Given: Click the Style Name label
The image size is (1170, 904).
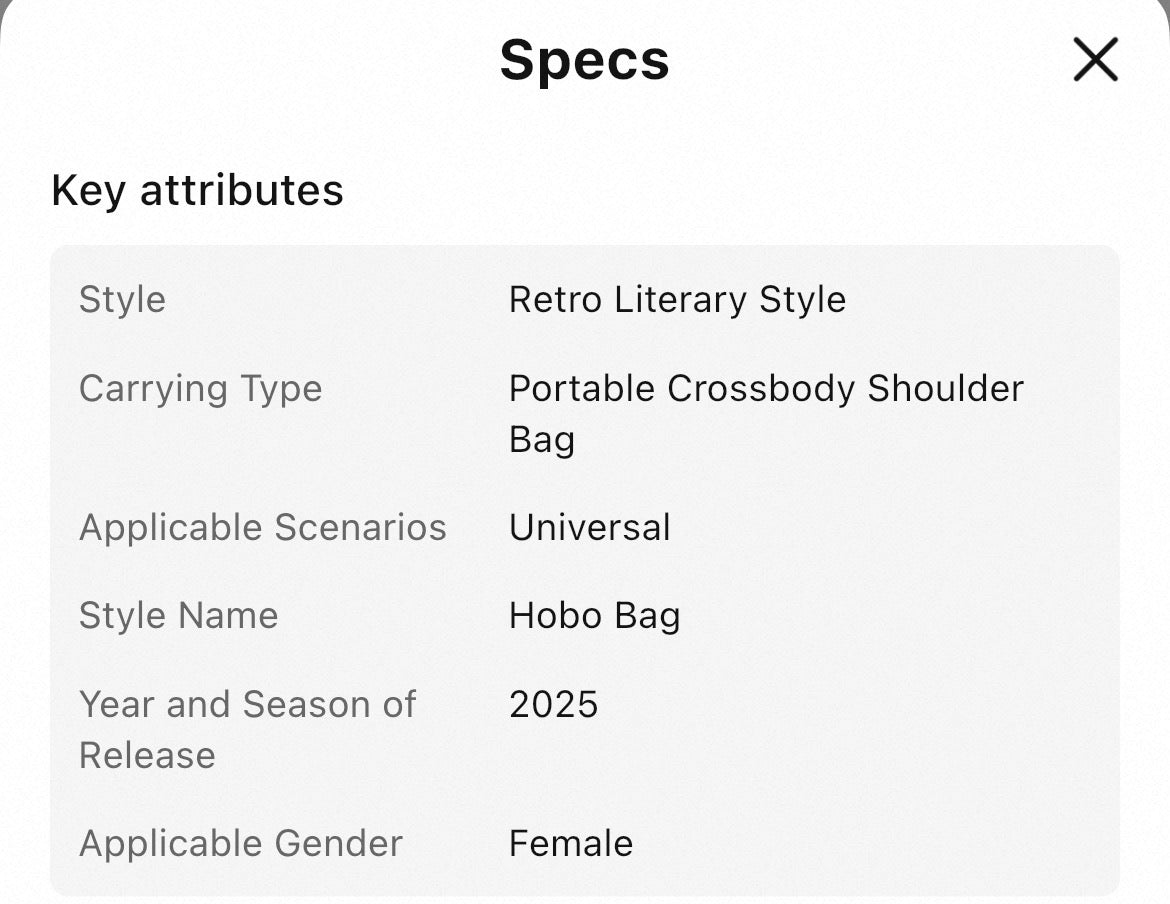Looking at the screenshot, I should pyautogui.click(x=178, y=615).
